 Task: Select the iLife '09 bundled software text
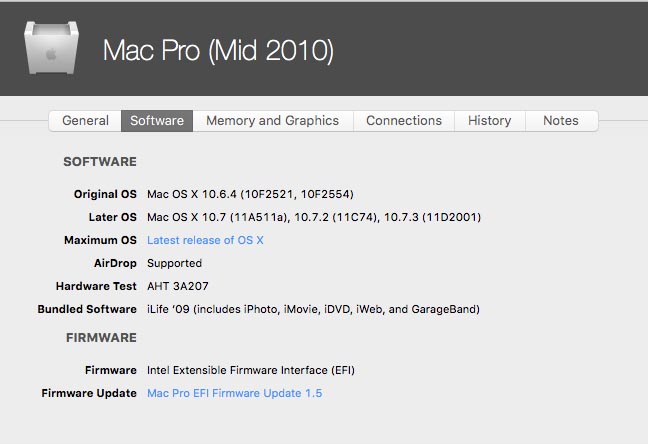pyautogui.click(x=313, y=309)
